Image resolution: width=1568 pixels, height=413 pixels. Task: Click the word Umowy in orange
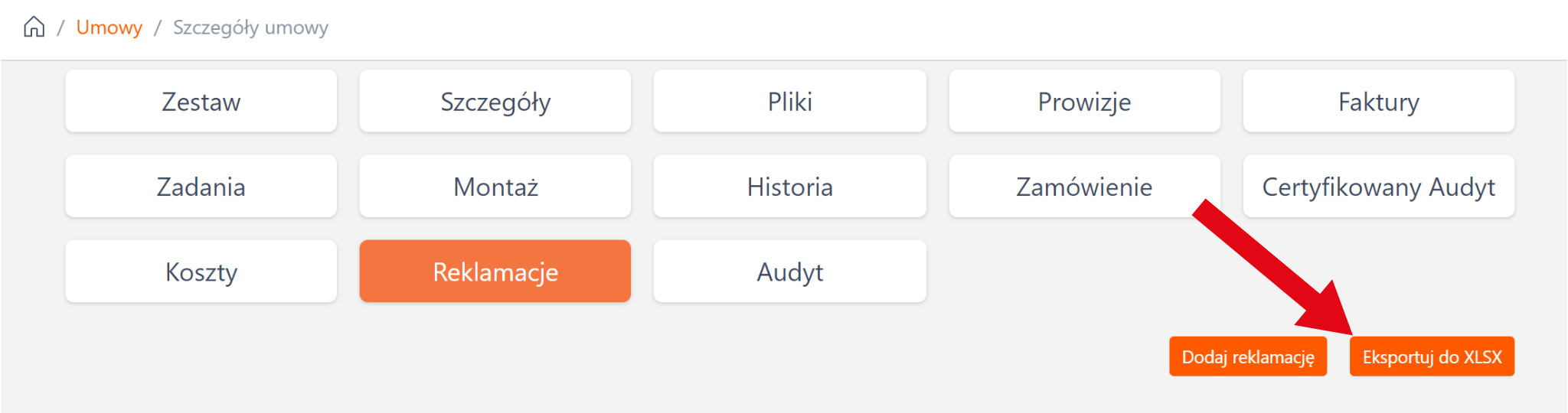click(x=109, y=28)
